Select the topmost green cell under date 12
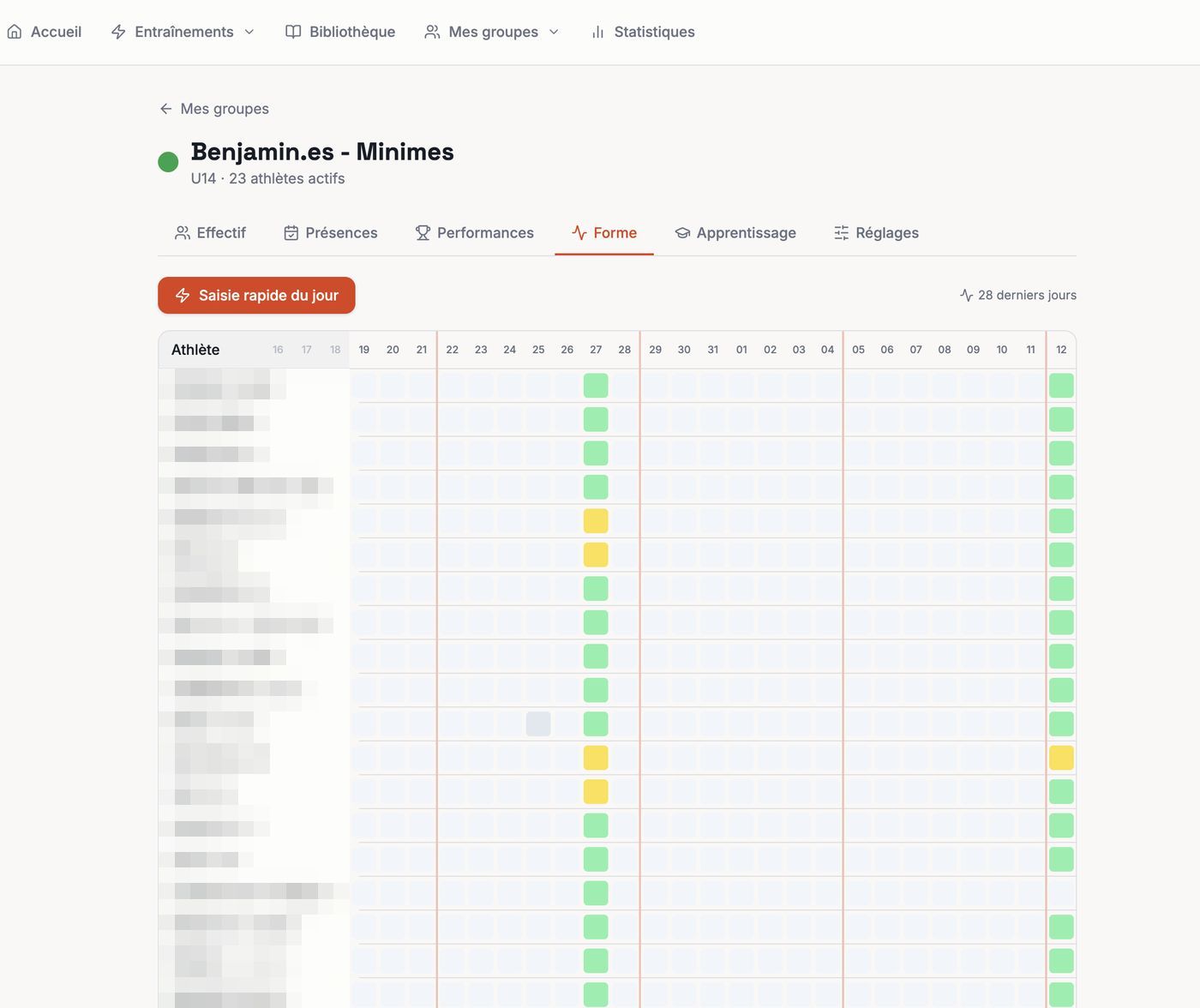Viewport: 1200px width, 1008px height. pyautogui.click(x=1061, y=386)
